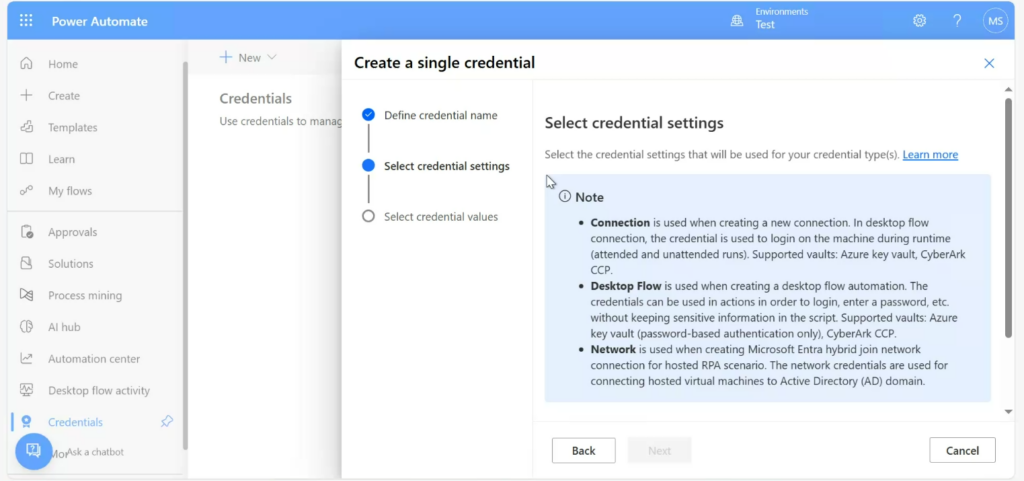Click the Approvals icon
Viewport: 1024px width, 481px height.
(26, 232)
